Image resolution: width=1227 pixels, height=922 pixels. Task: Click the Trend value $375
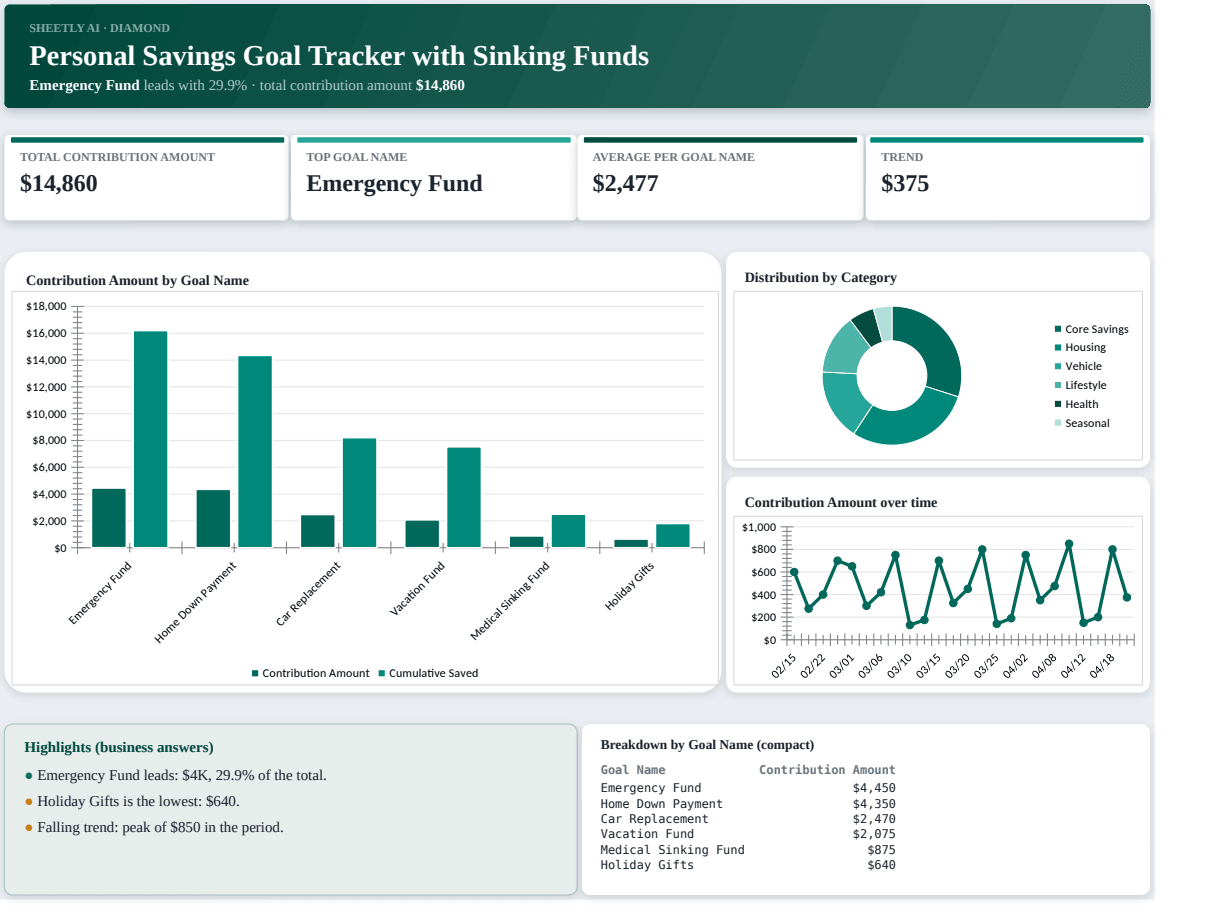click(905, 183)
